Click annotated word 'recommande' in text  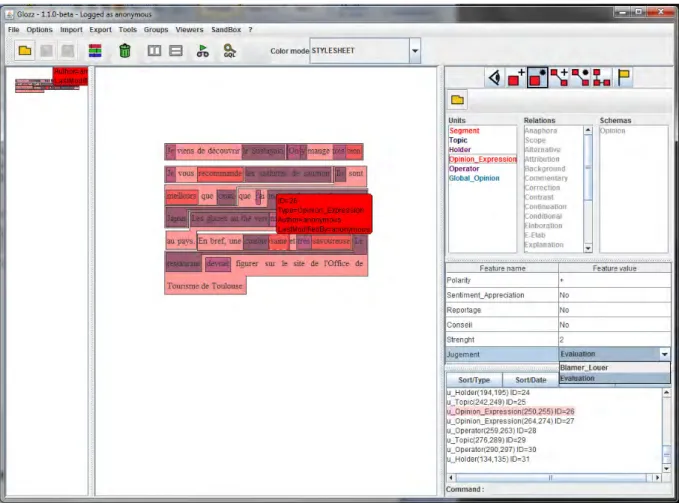(220, 173)
